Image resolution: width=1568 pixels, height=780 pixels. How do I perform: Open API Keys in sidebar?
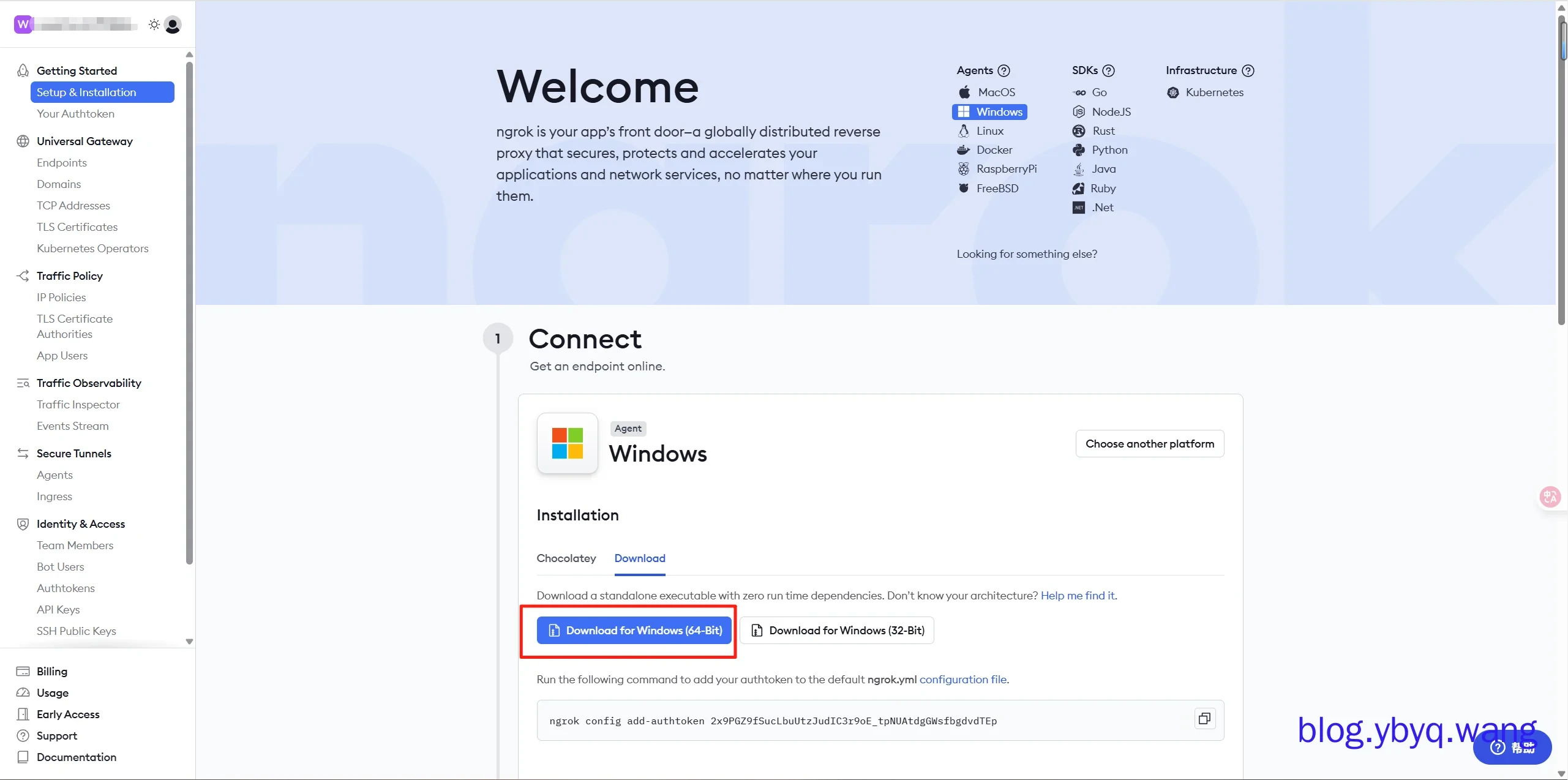(x=58, y=609)
